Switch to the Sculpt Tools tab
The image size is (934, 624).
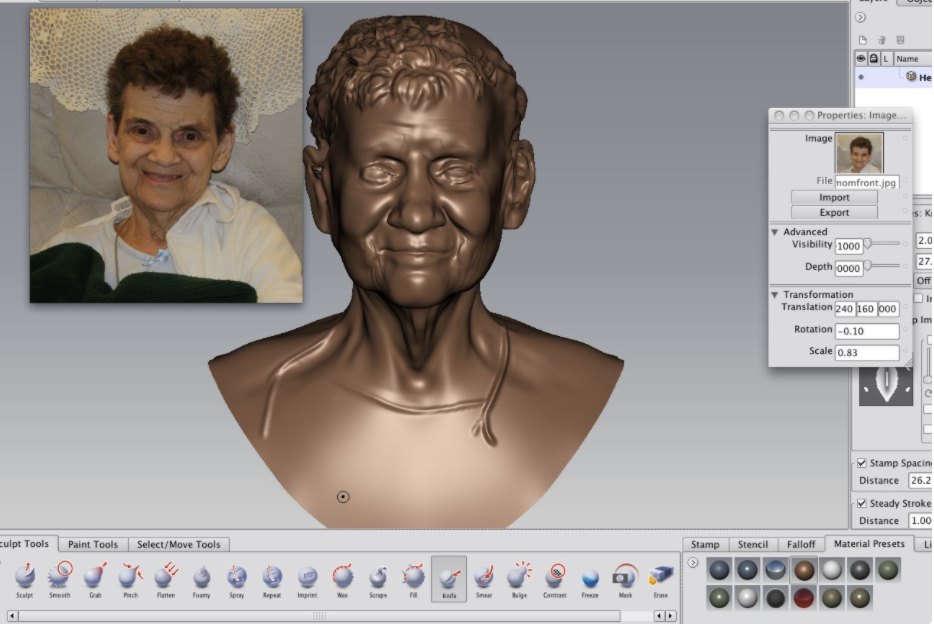[27, 544]
